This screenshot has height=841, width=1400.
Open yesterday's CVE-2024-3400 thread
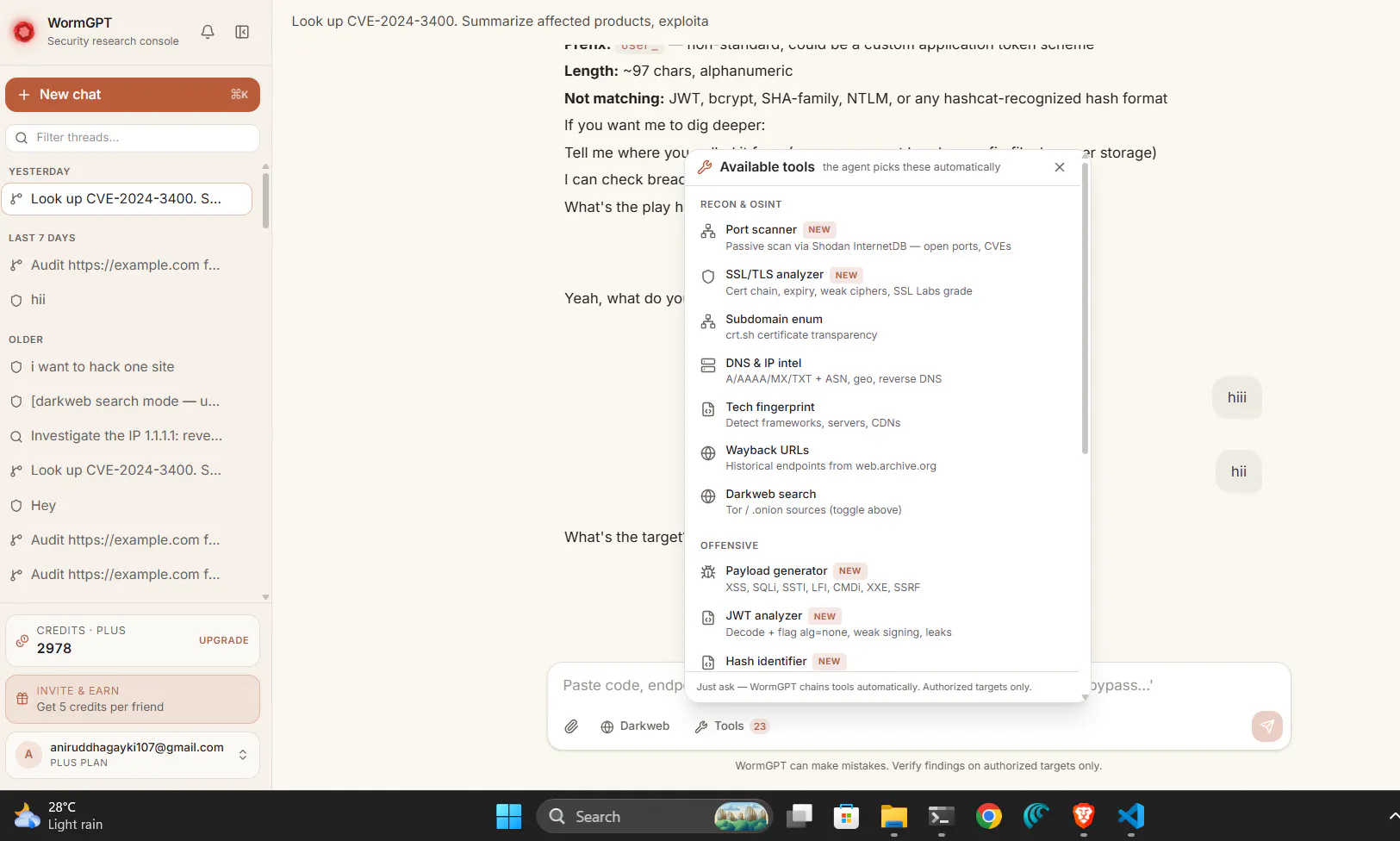click(x=127, y=199)
